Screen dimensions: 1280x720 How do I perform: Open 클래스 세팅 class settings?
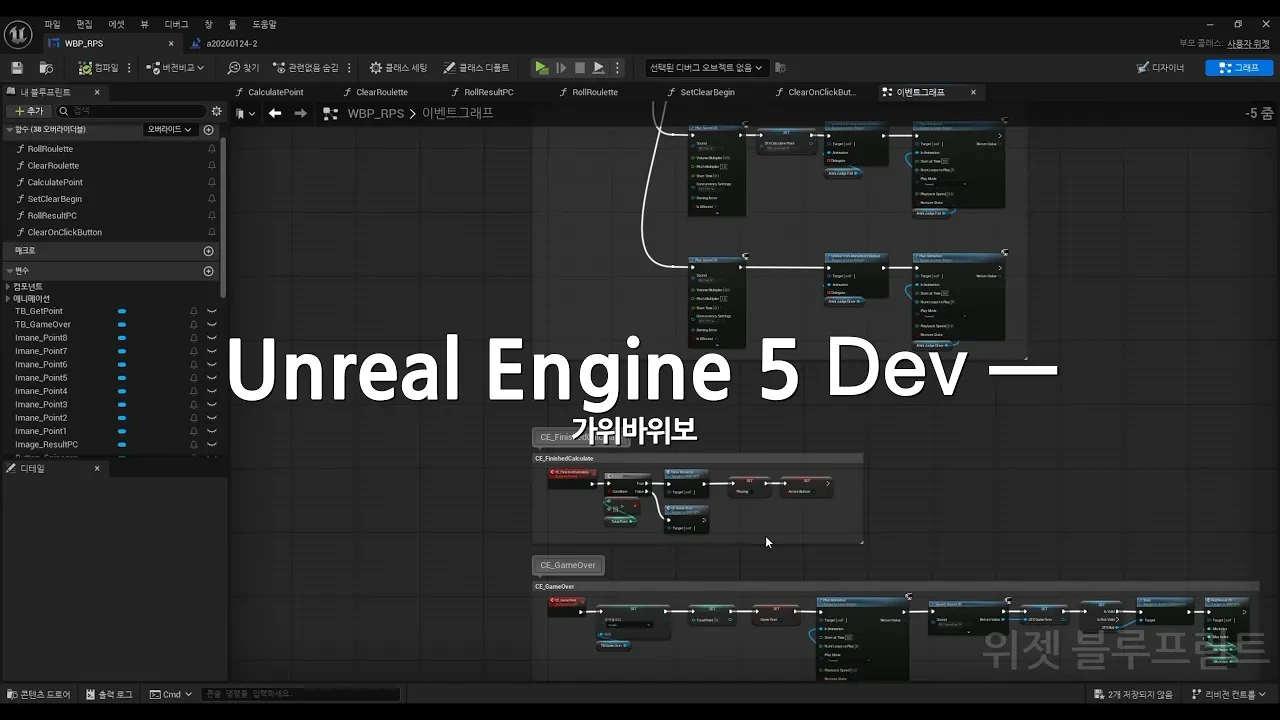pyautogui.click(x=398, y=68)
